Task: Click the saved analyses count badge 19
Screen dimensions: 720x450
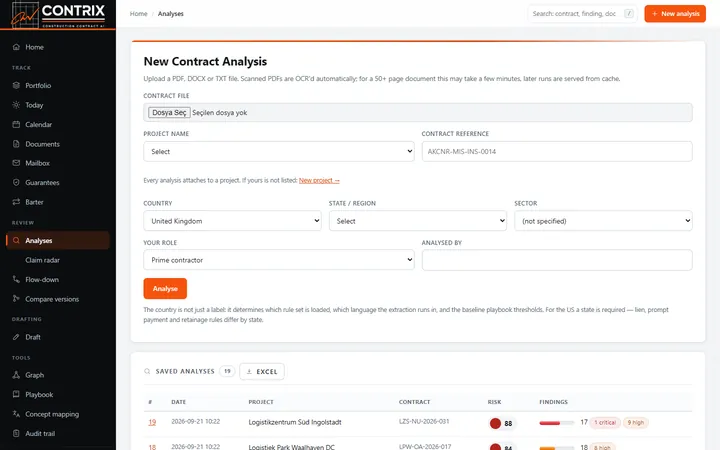Action: (227, 371)
